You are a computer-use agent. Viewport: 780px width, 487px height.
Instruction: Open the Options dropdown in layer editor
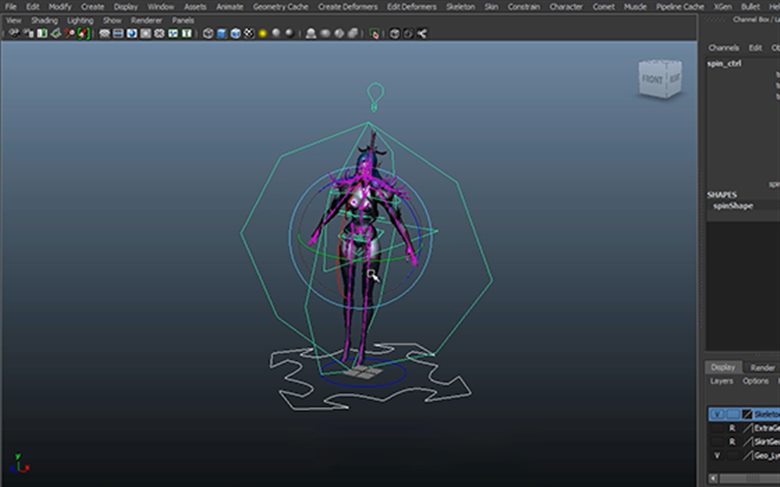tap(756, 381)
